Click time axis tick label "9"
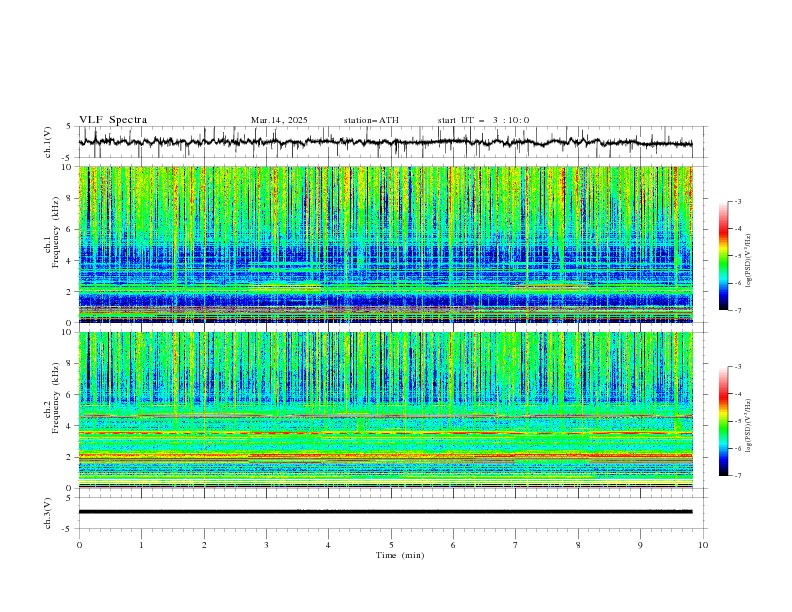 (x=640, y=545)
